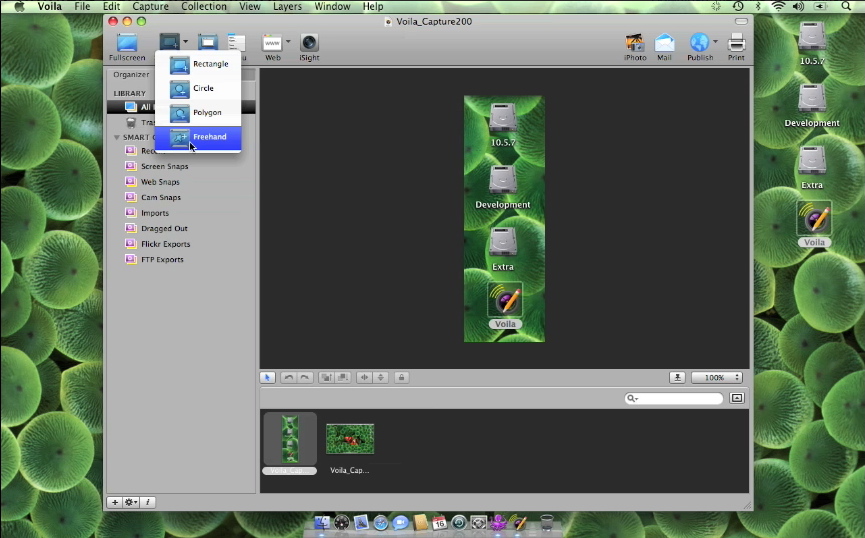
Task: Open the Publish dropdown arrow
Action: (716, 41)
